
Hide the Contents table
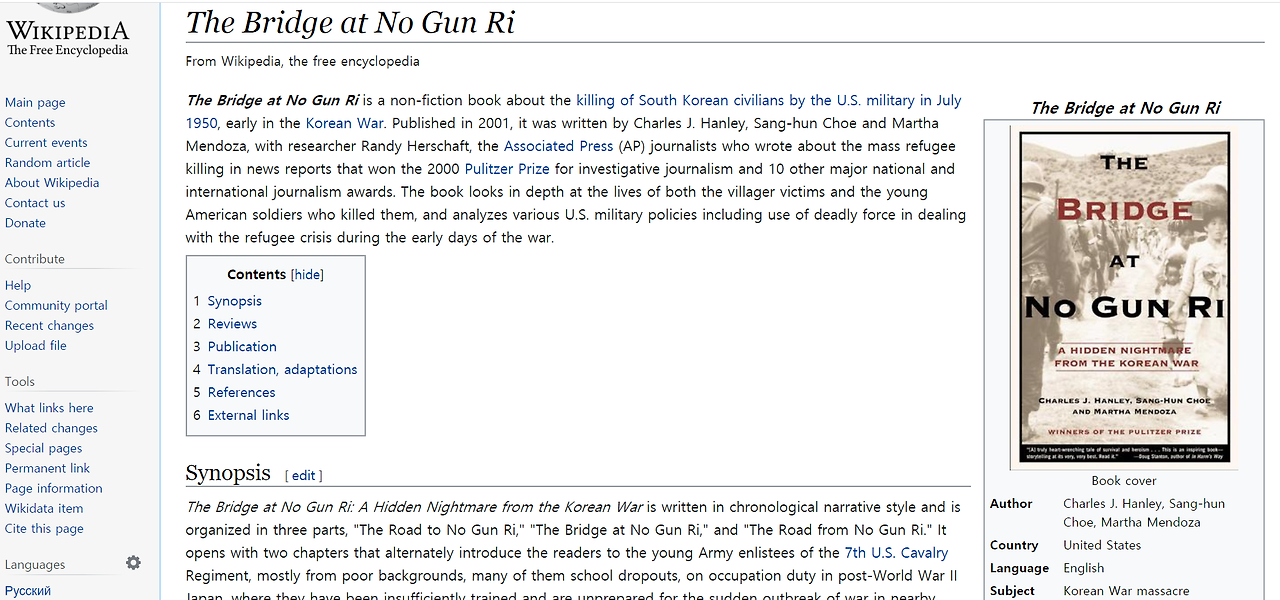tap(307, 274)
